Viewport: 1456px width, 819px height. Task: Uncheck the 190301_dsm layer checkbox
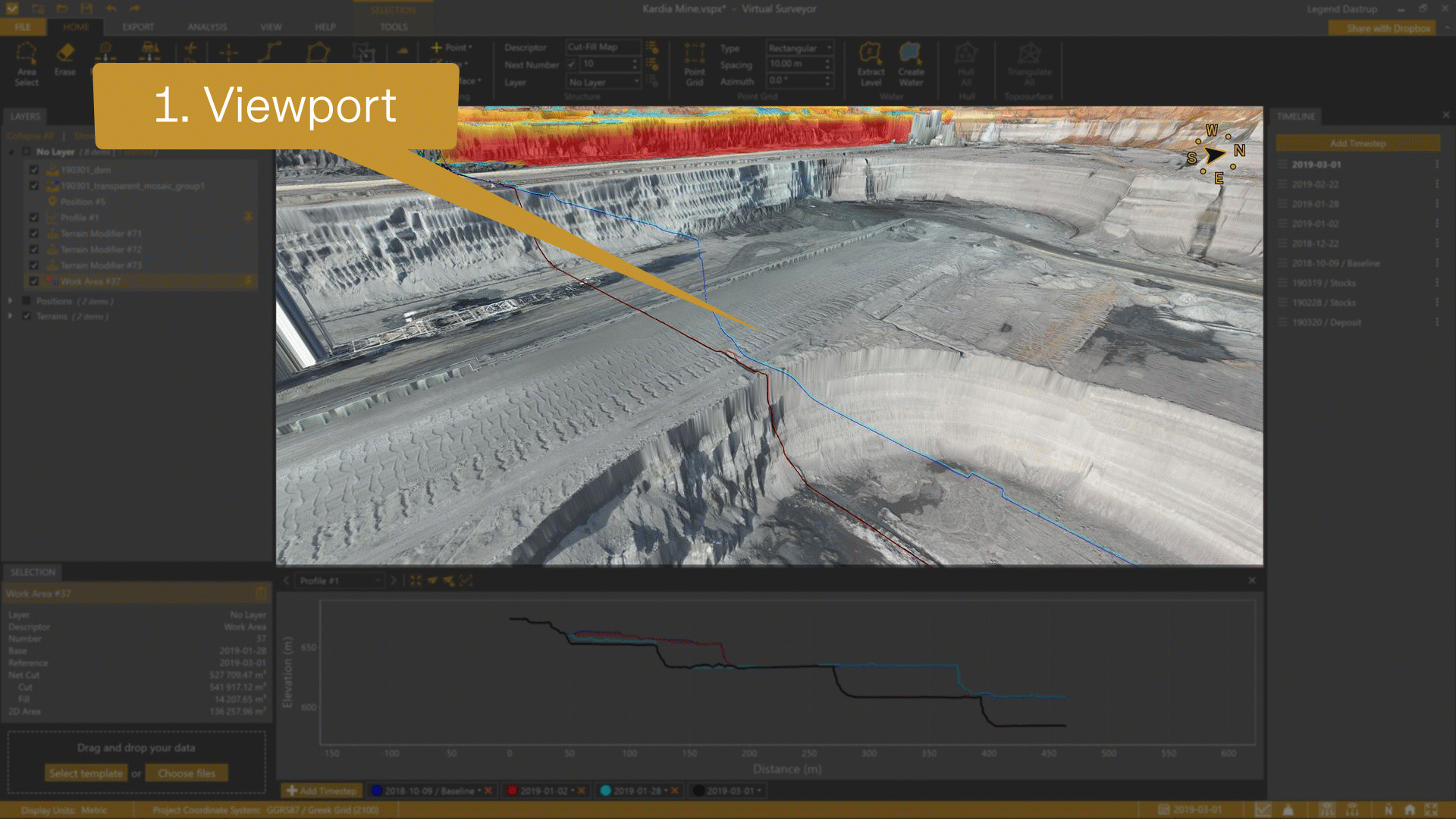coord(34,170)
